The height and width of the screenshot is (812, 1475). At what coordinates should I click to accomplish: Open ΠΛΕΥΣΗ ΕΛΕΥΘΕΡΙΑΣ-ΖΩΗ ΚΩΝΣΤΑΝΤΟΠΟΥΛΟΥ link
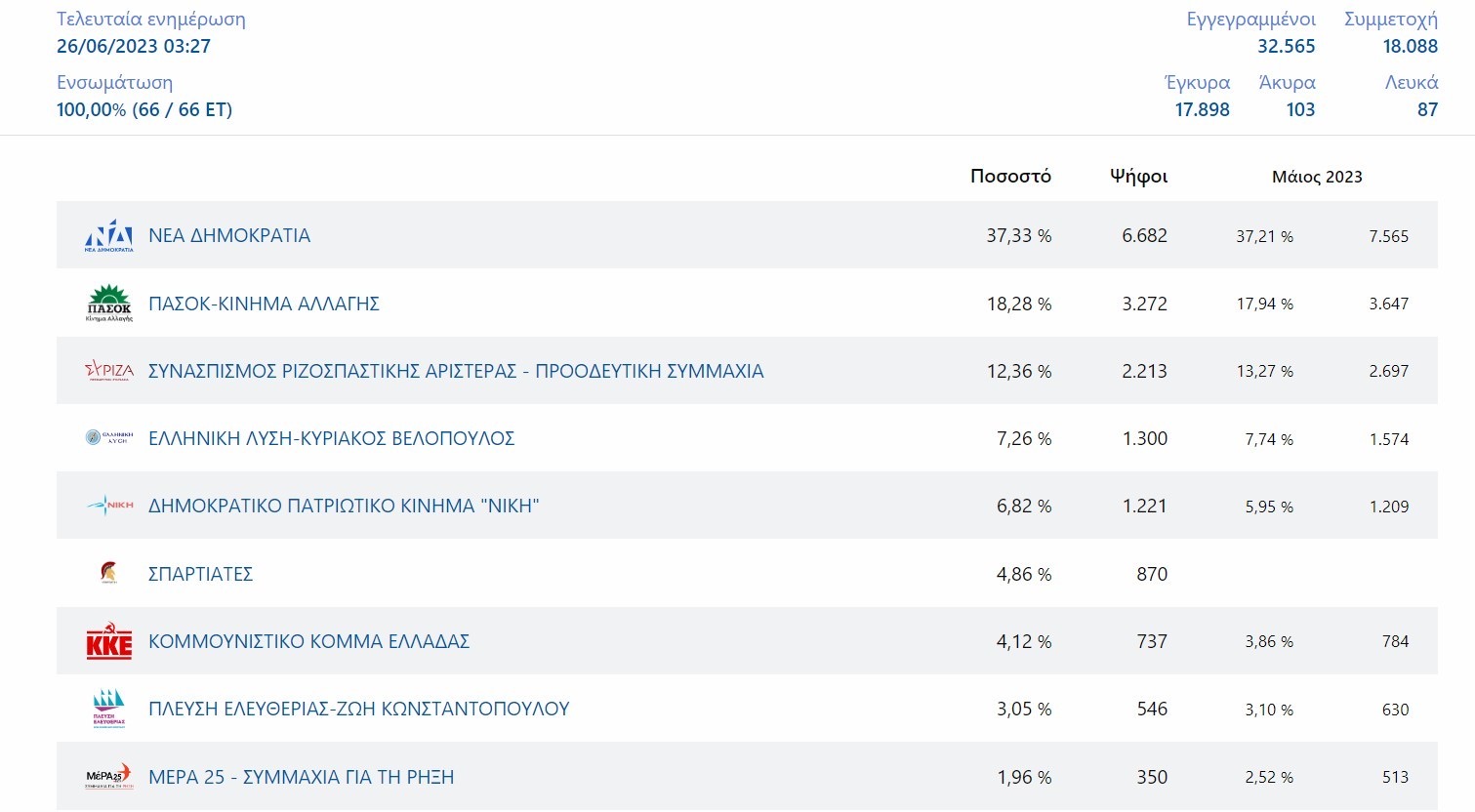tap(358, 709)
